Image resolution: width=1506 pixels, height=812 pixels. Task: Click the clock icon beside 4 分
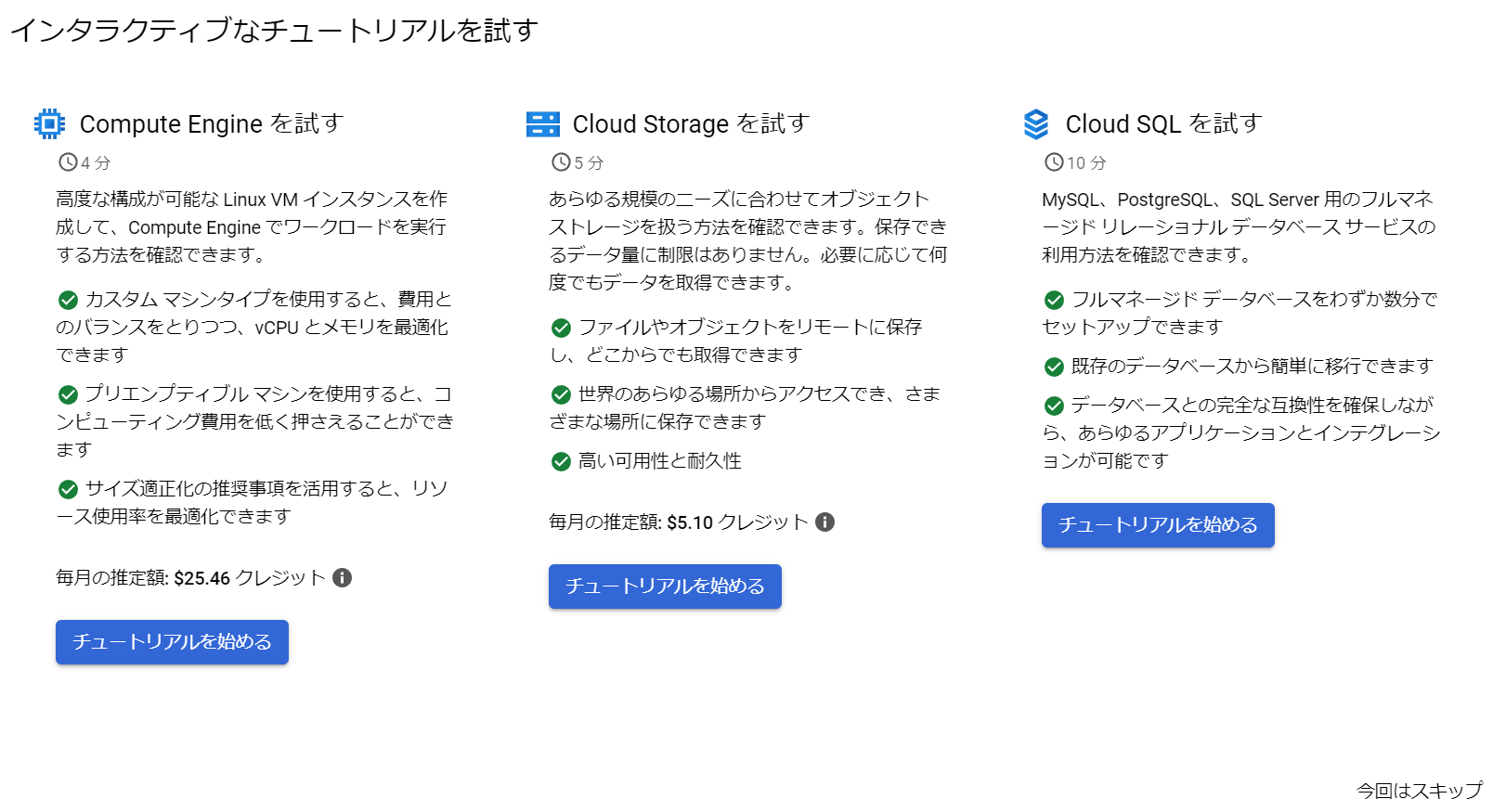pyautogui.click(x=68, y=162)
